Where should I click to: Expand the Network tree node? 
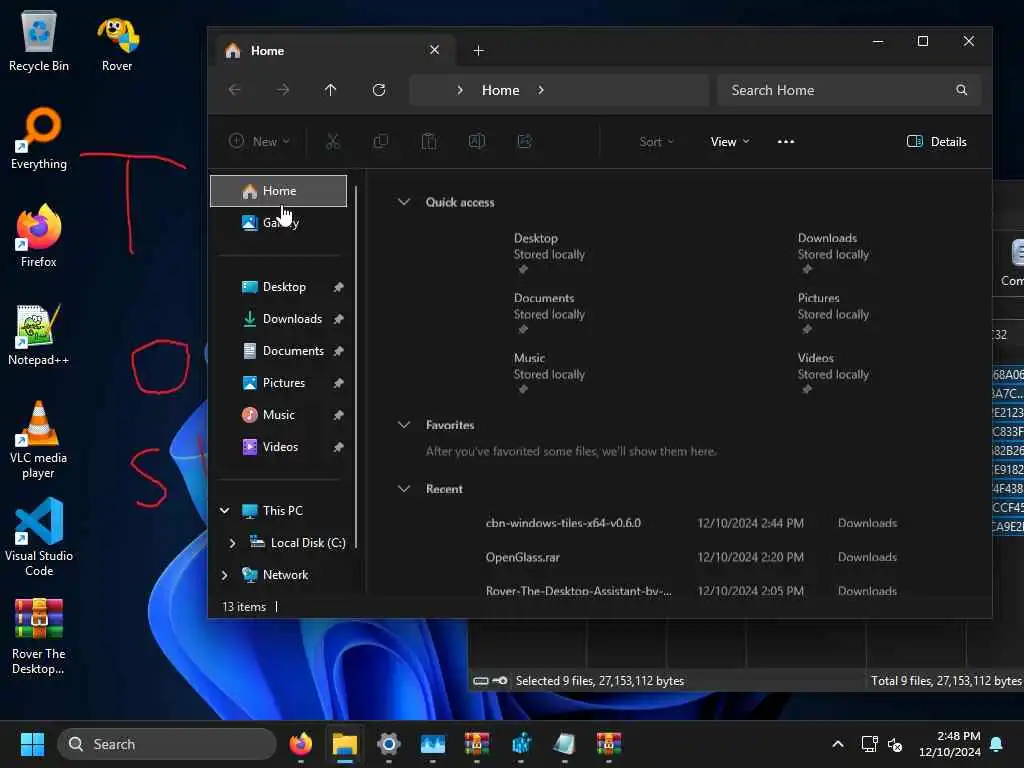(225, 575)
